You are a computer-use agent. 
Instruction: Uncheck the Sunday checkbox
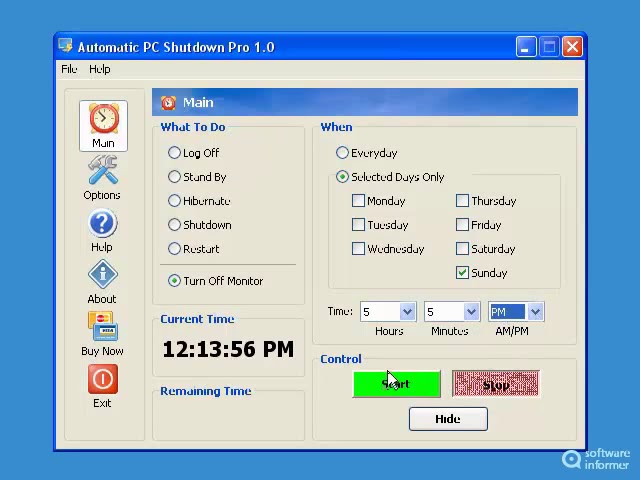point(462,273)
